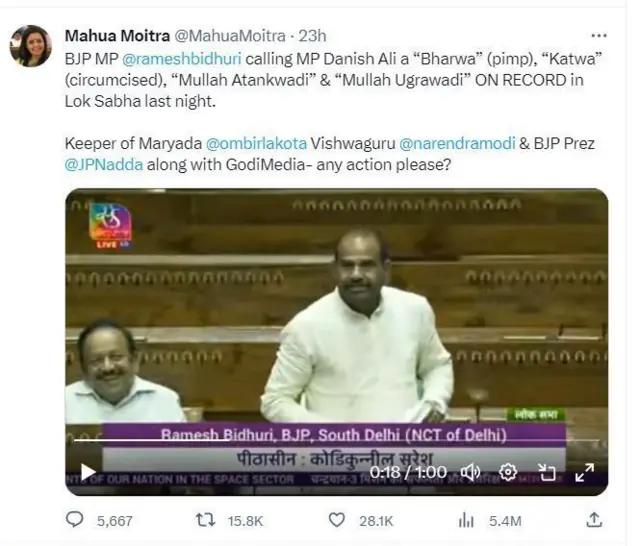Open the @ombirlakota mention link

click(x=256, y=143)
